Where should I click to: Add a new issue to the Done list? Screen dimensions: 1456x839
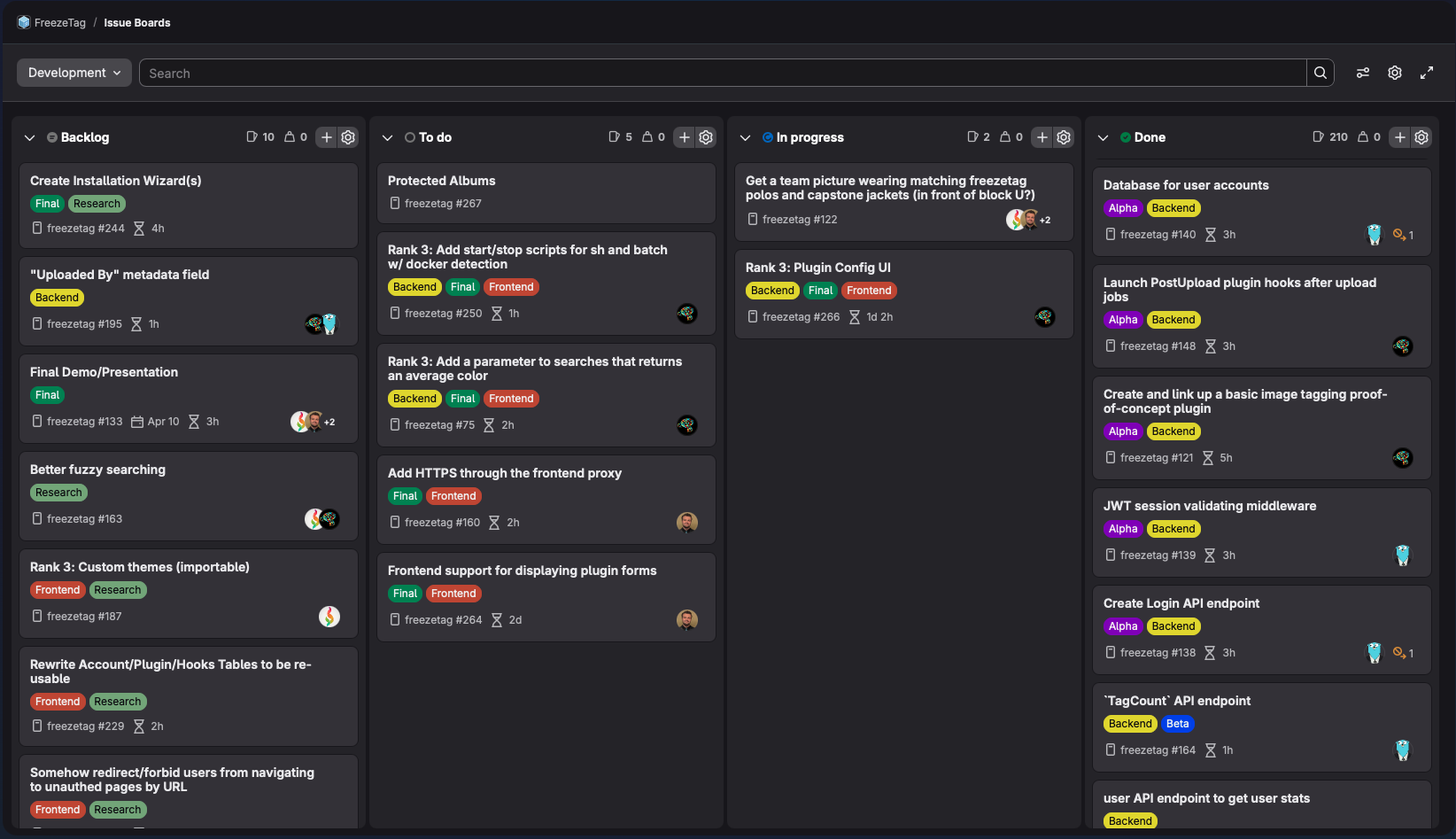click(x=1399, y=137)
